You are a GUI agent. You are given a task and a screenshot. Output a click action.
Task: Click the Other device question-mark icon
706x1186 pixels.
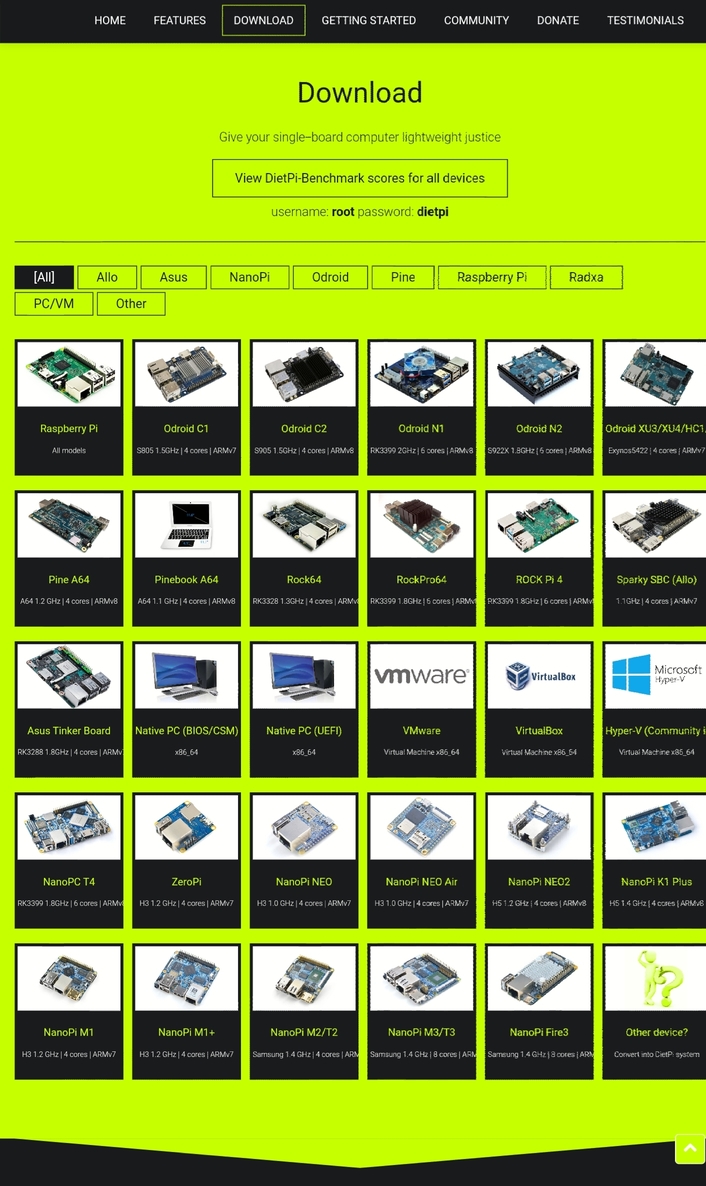(x=655, y=978)
